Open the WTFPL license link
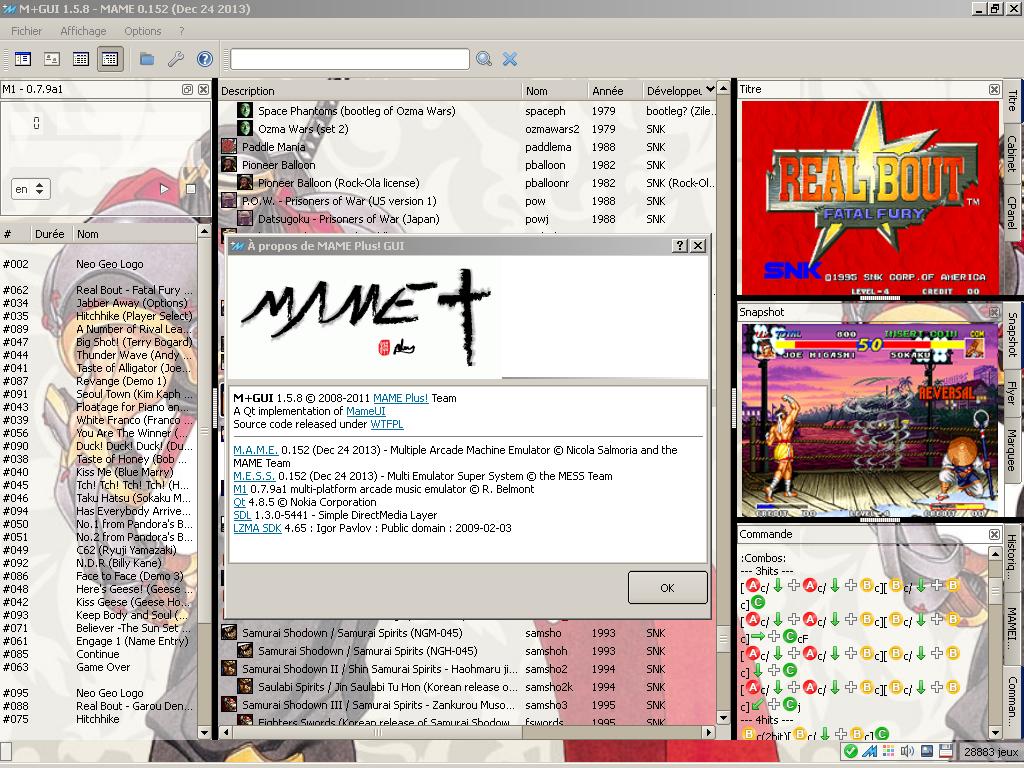Viewport: 1024px width, 768px height. (x=385, y=424)
